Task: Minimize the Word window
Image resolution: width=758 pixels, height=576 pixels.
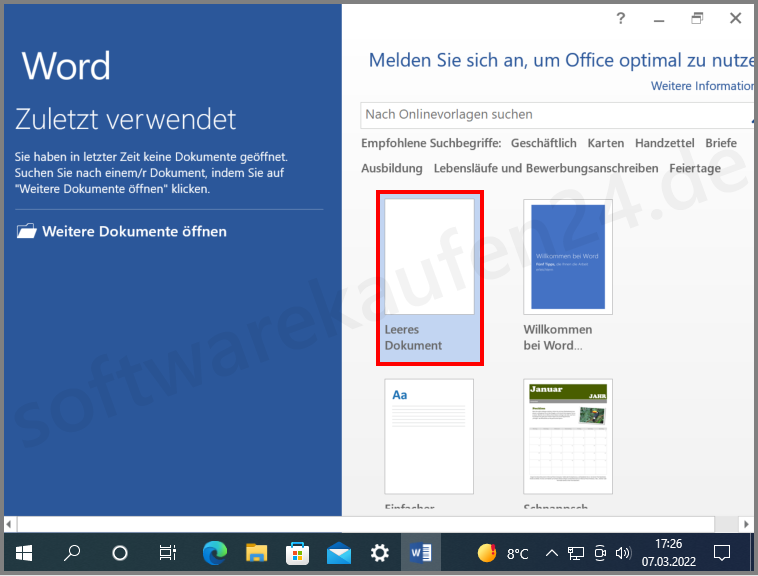Action: (659, 19)
